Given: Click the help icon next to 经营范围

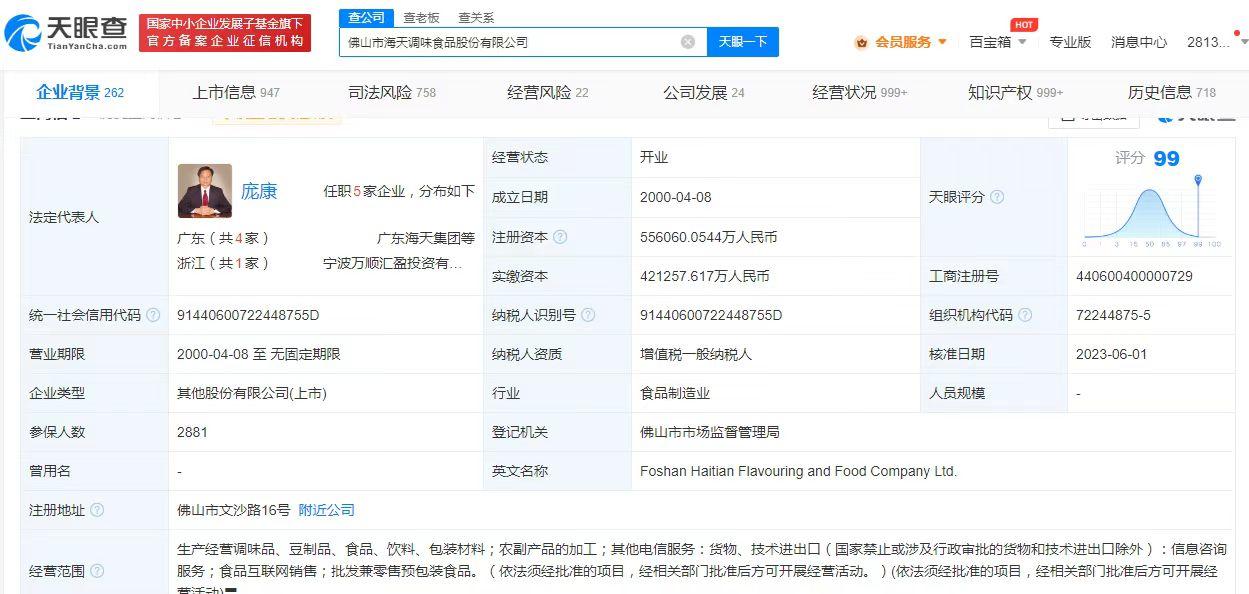Looking at the screenshot, I should point(97,571).
